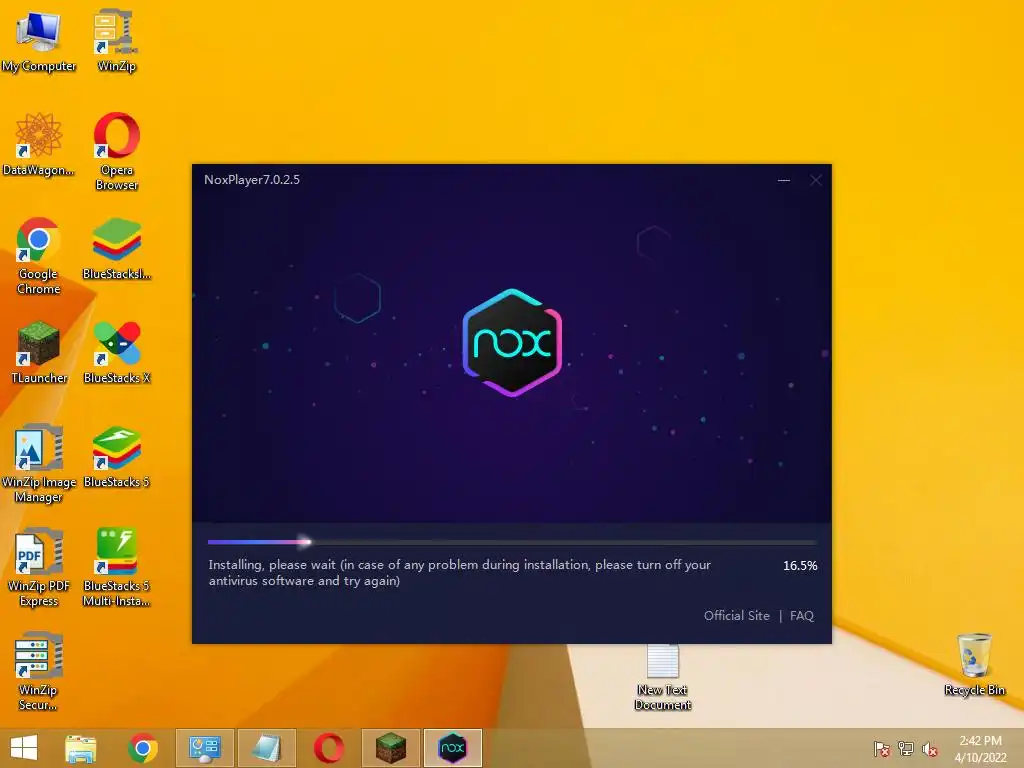This screenshot has height=768, width=1024.
Task: Click the muted volume tray icon
Action: pyautogui.click(x=930, y=749)
